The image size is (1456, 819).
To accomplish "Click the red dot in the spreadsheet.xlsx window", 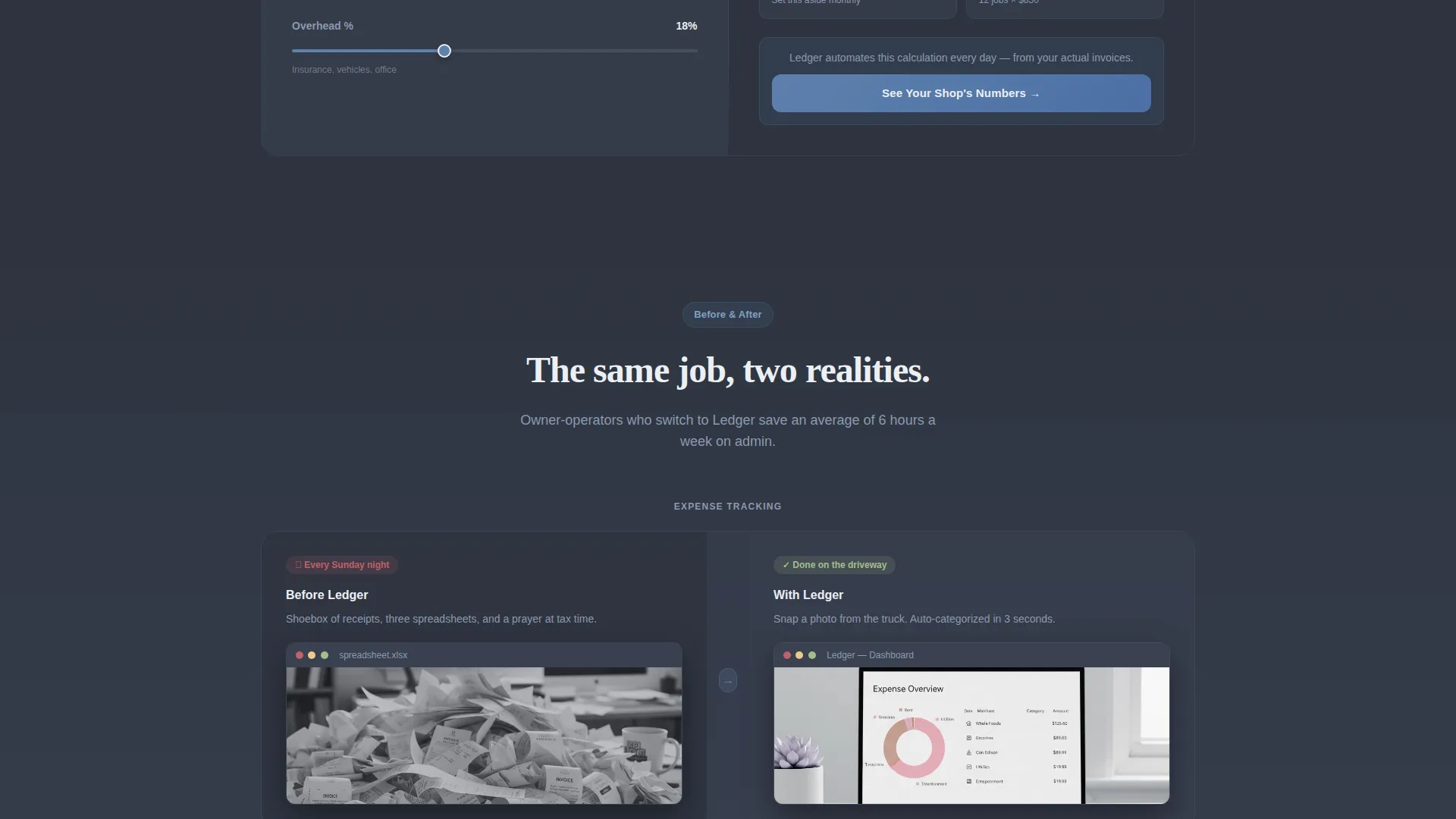I will coord(300,655).
